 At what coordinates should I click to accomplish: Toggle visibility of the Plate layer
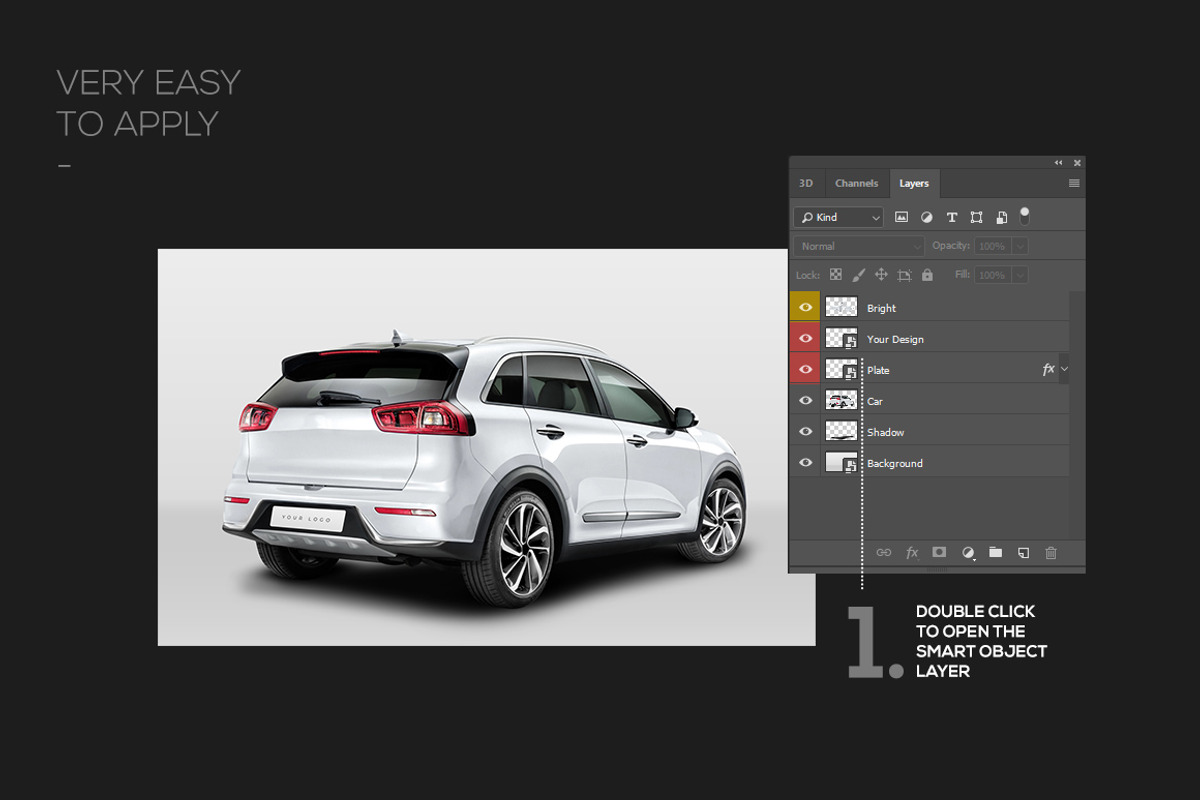click(805, 369)
